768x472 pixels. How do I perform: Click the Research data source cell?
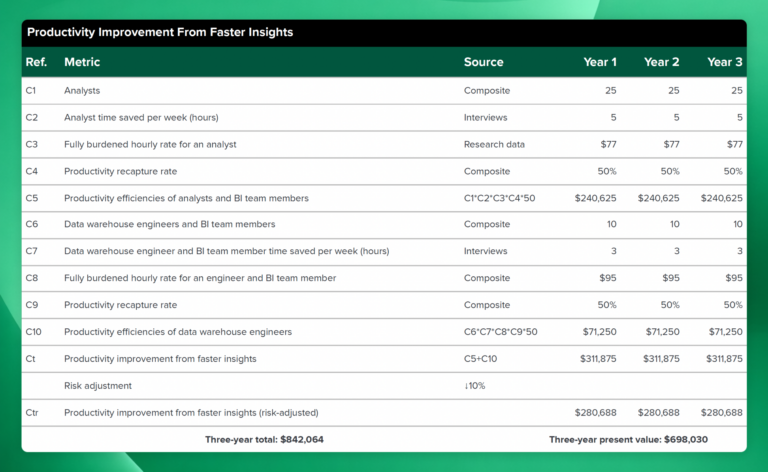point(494,144)
